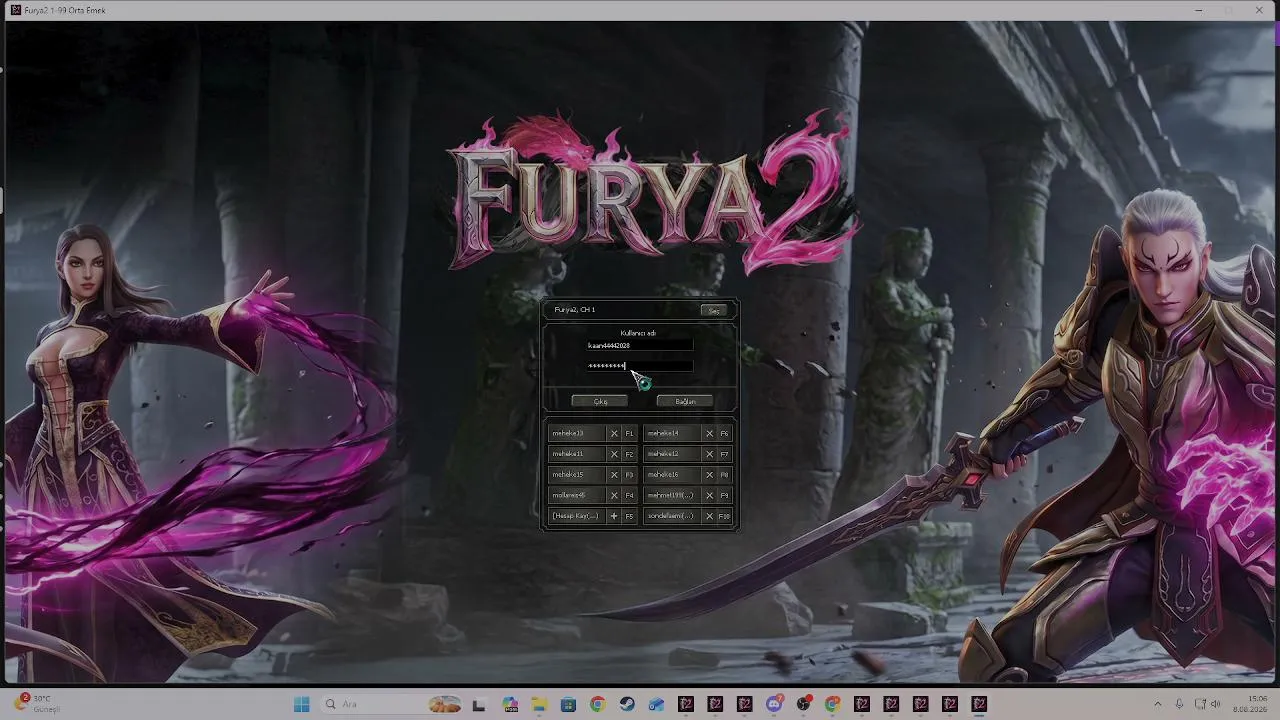Delete saved account mehake15
Screen dimensions: 1280x720
tap(614, 475)
